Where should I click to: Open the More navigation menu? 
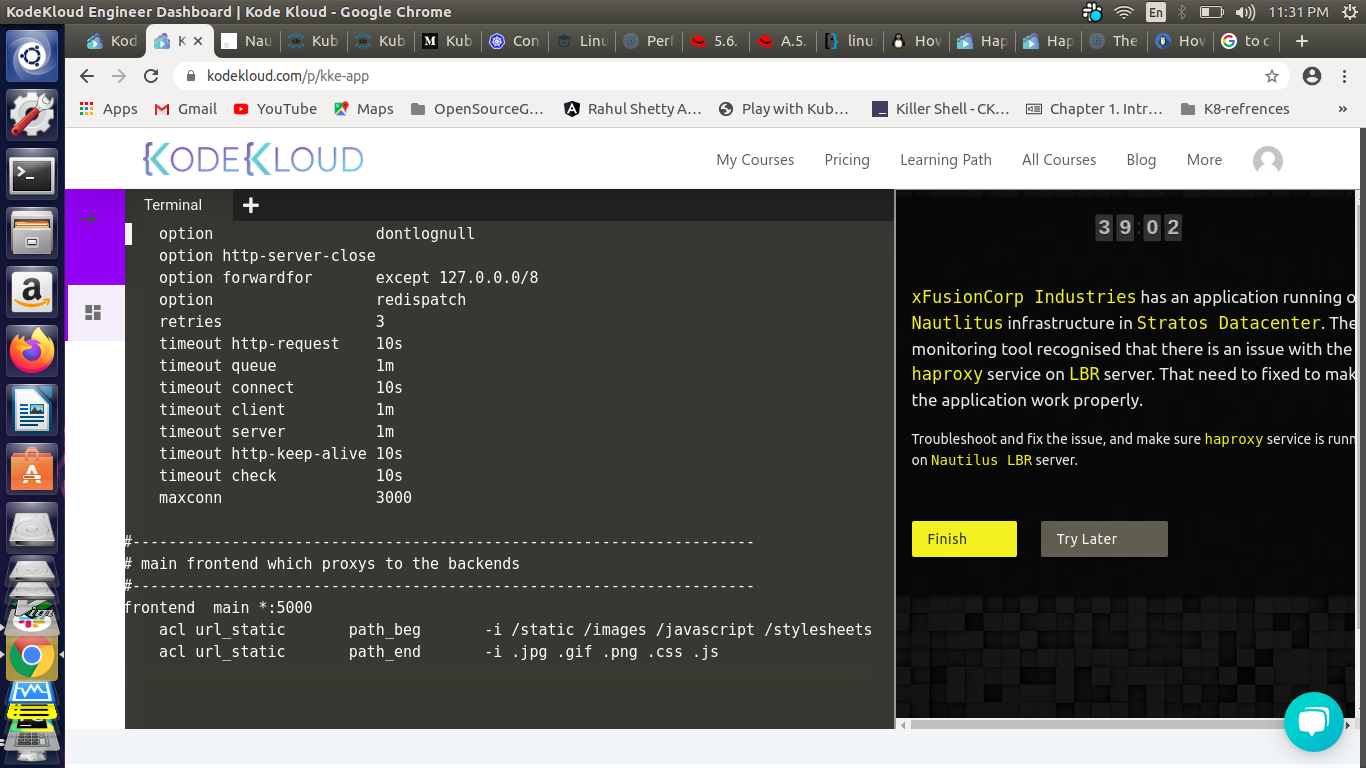(x=1204, y=160)
